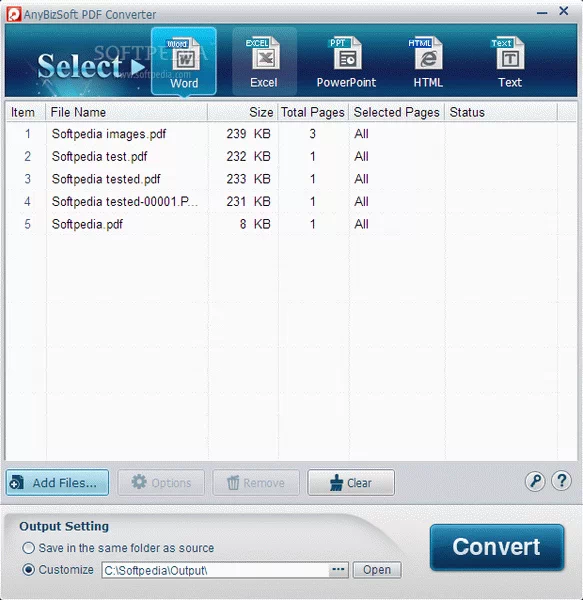Click the Remove button
The height and width of the screenshot is (600, 583).
point(256,483)
